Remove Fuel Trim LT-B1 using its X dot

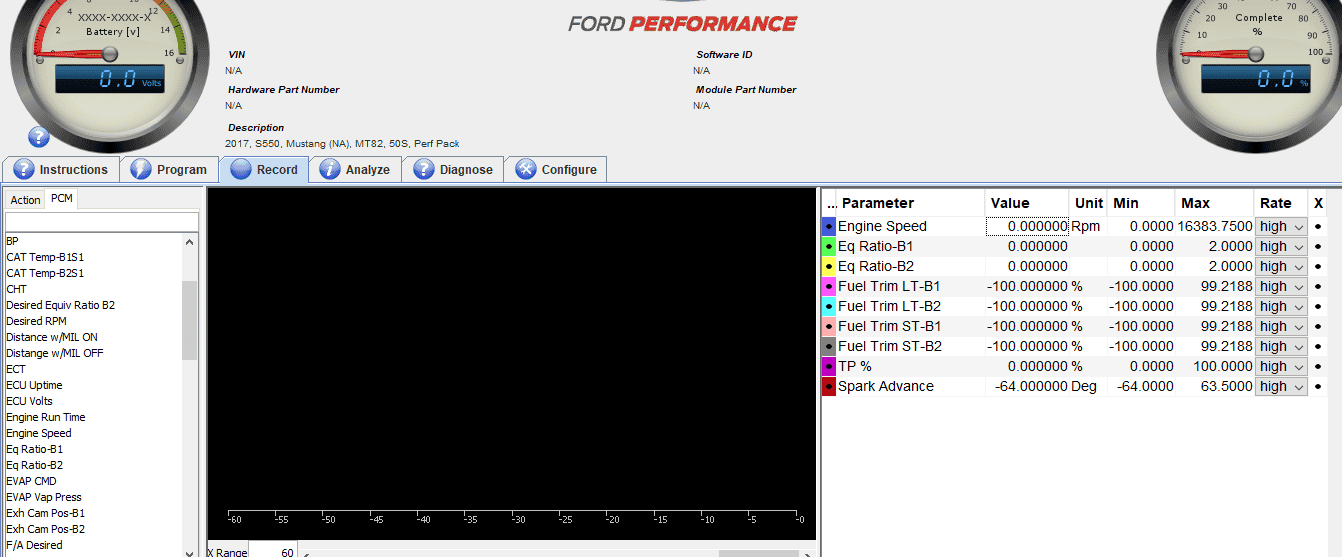(1318, 287)
